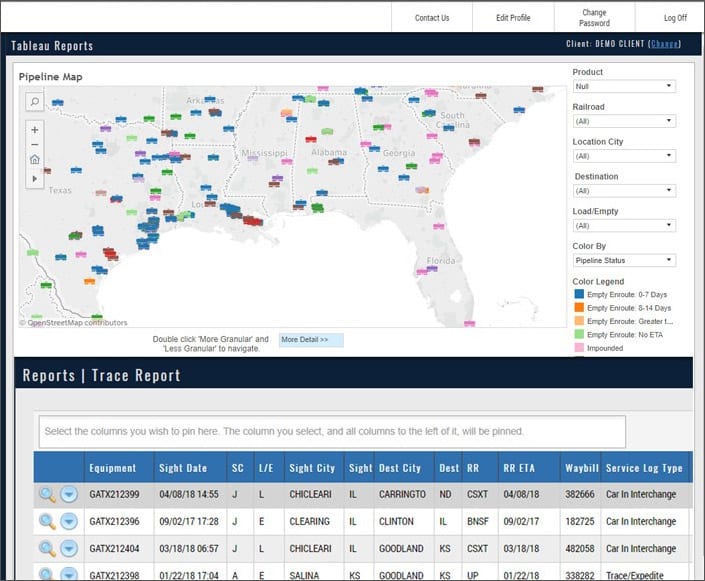This screenshot has height=581, width=705.
Task: Expand the Color By dropdown
Action: pos(624,261)
